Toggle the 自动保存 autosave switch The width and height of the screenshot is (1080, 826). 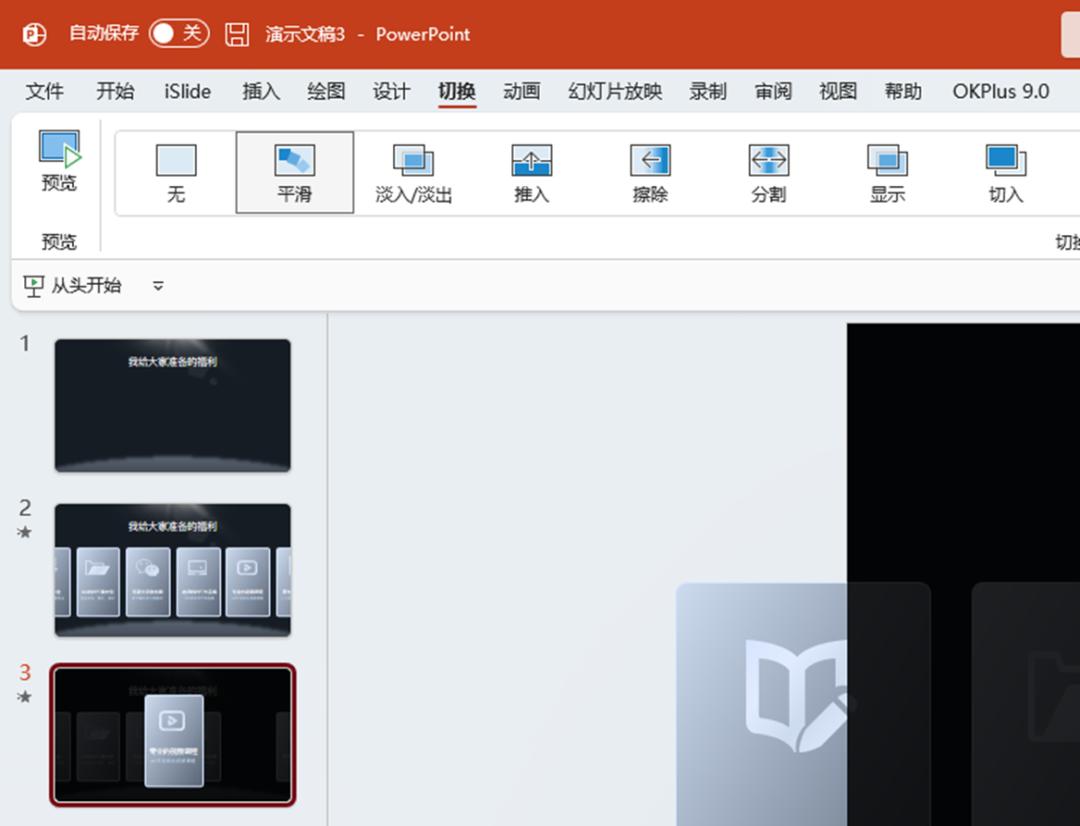[178, 34]
